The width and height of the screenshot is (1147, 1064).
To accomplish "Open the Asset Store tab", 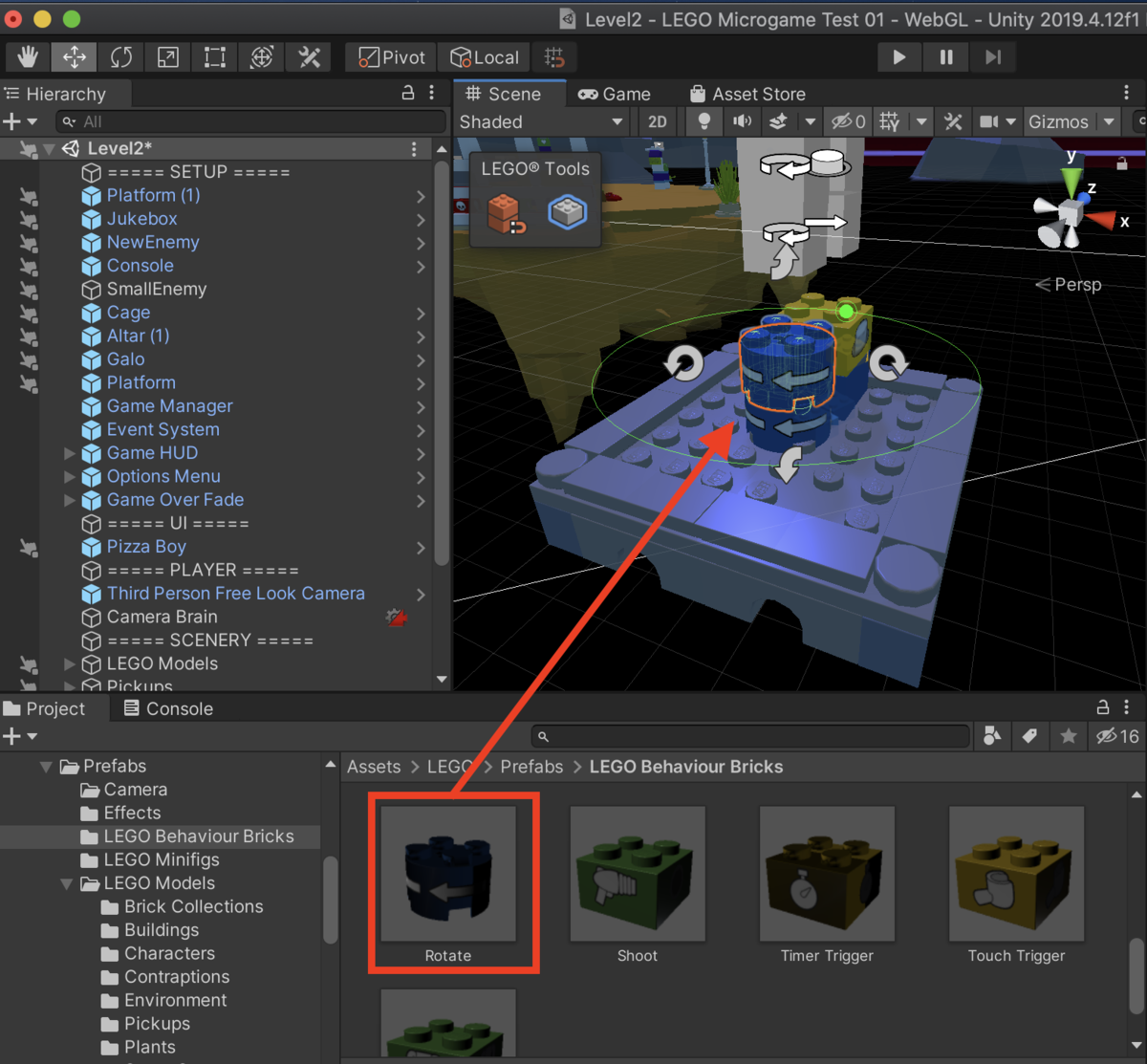I will click(x=747, y=94).
